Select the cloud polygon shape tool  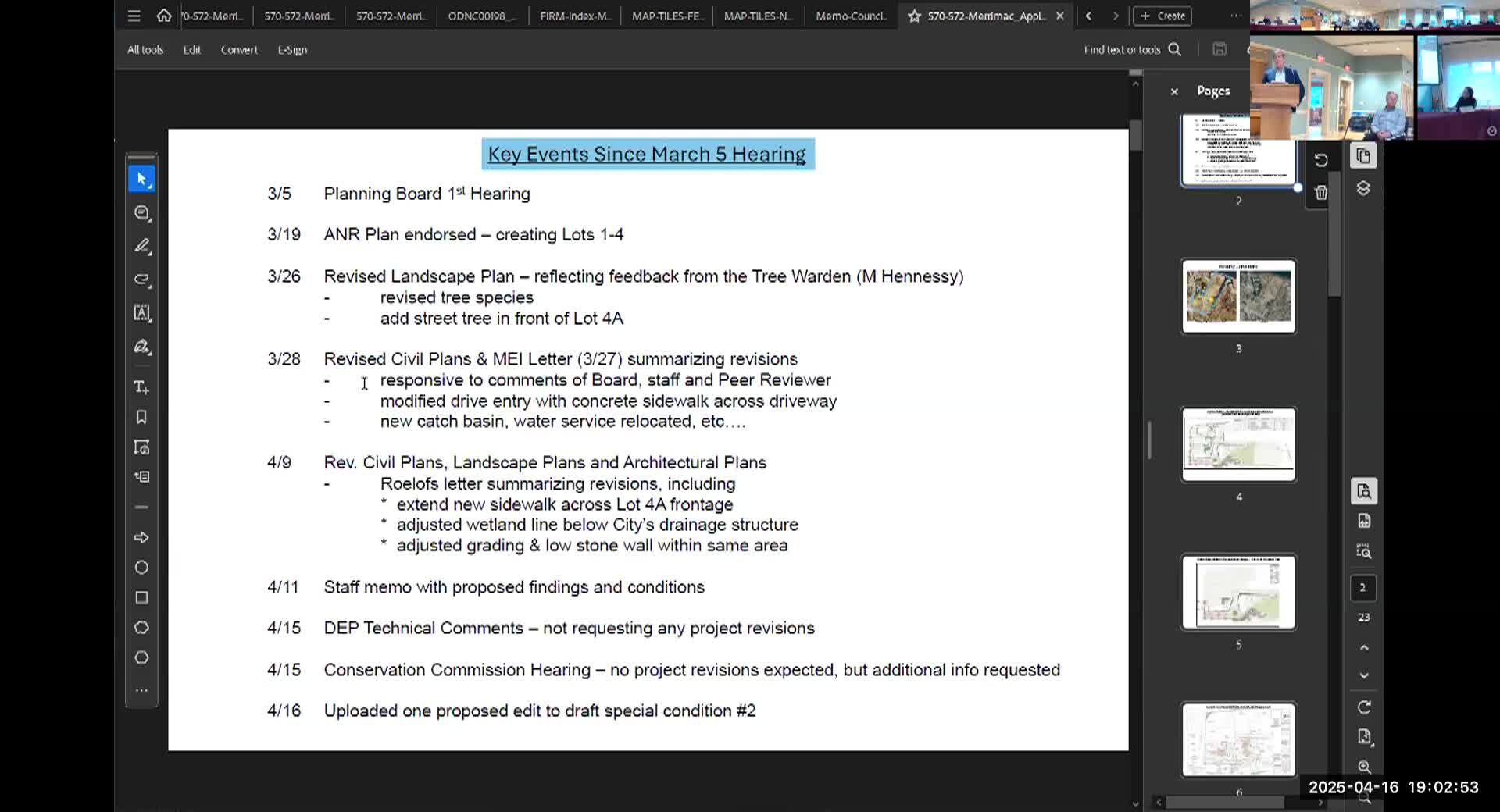141,628
